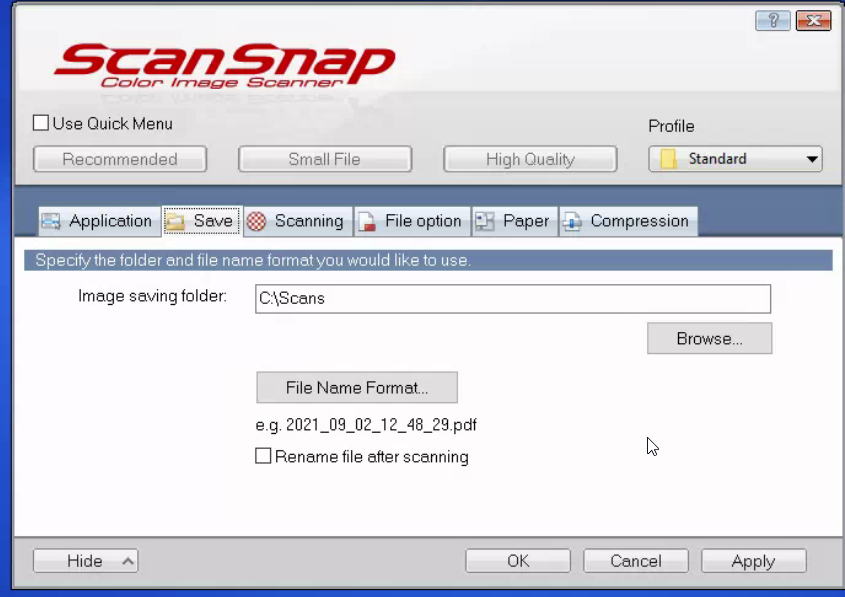This screenshot has height=597, width=845.
Task: Click the Profile label
Action: [671, 126]
